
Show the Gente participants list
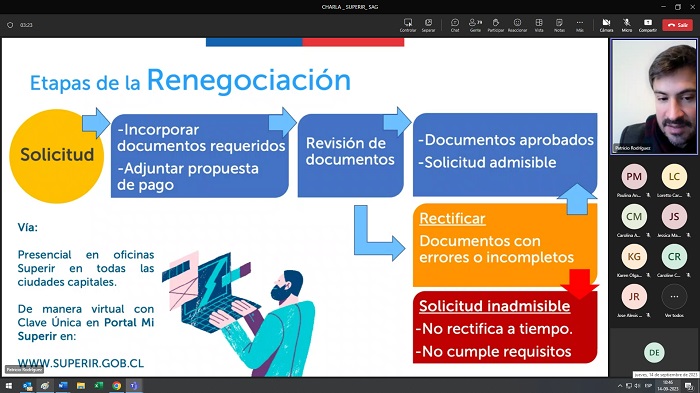475,25
